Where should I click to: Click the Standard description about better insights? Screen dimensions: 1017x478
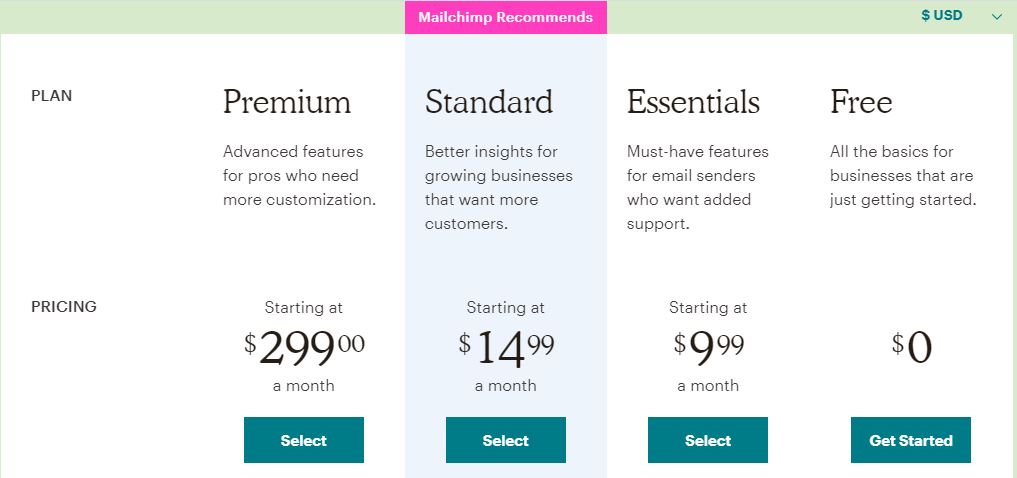tap(499, 187)
